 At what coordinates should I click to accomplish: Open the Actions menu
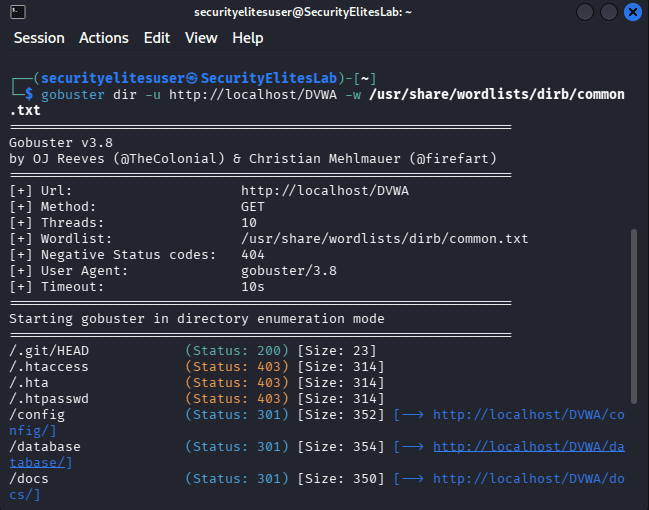point(104,38)
